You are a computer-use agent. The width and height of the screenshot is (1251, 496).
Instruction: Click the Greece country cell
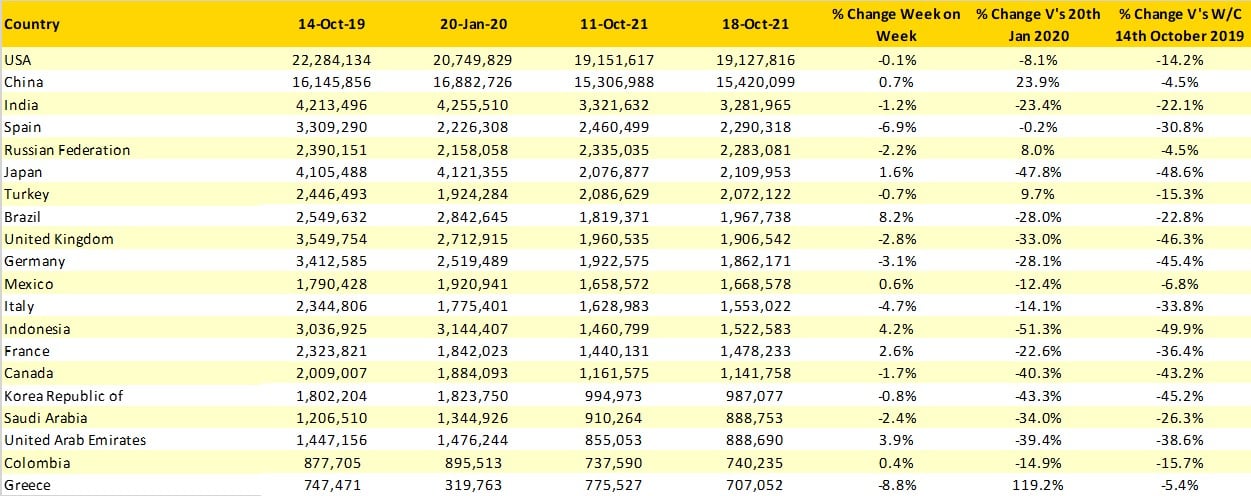tap(27, 486)
